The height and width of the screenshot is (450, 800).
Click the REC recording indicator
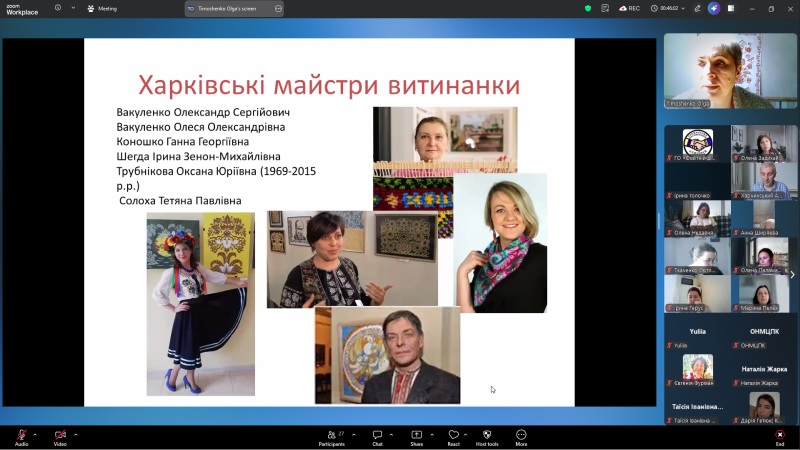click(629, 8)
